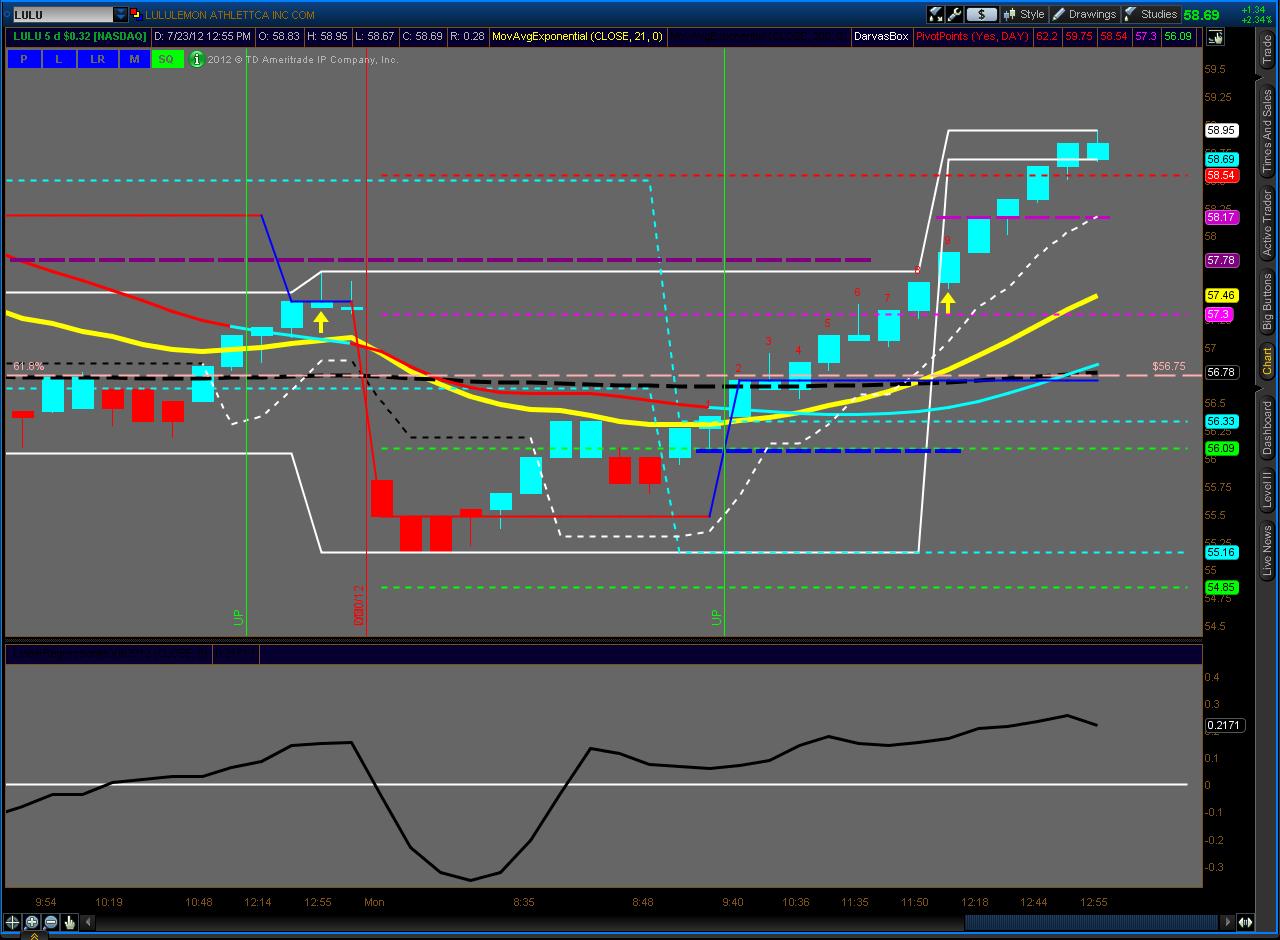Click the MovAvgExponential (CLOSE, 21, 0) label
The height and width of the screenshot is (940, 1280).
pyautogui.click(x=577, y=37)
